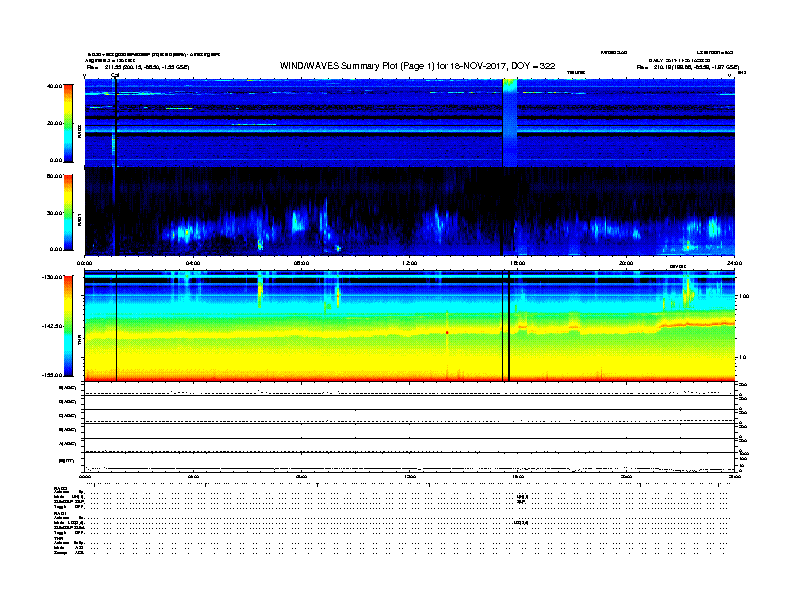Click the 04:00 time label under RAD1 panel
The height and width of the screenshot is (612, 792).
click(193, 263)
